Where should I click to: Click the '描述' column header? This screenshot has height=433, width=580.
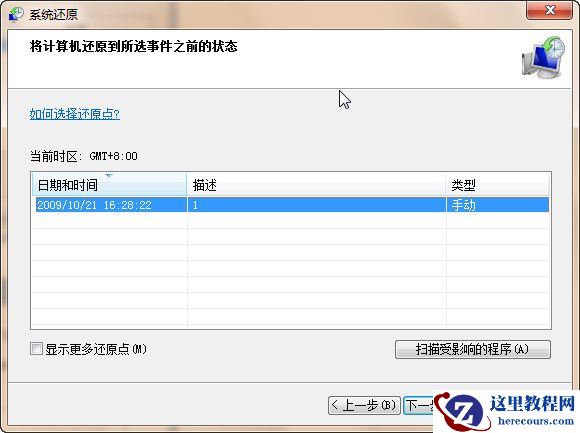pos(316,185)
